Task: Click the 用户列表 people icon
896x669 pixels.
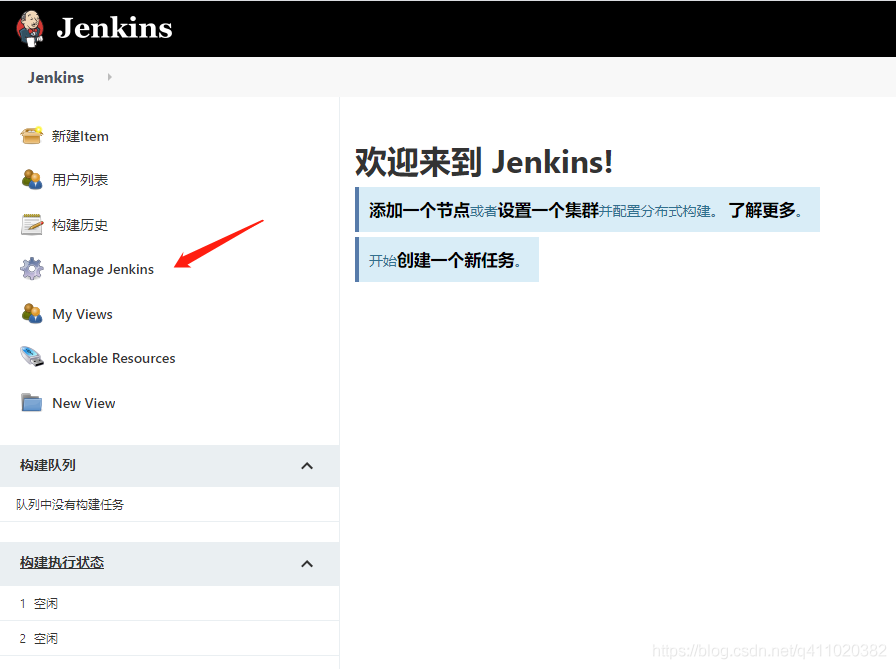Action: tap(31, 179)
